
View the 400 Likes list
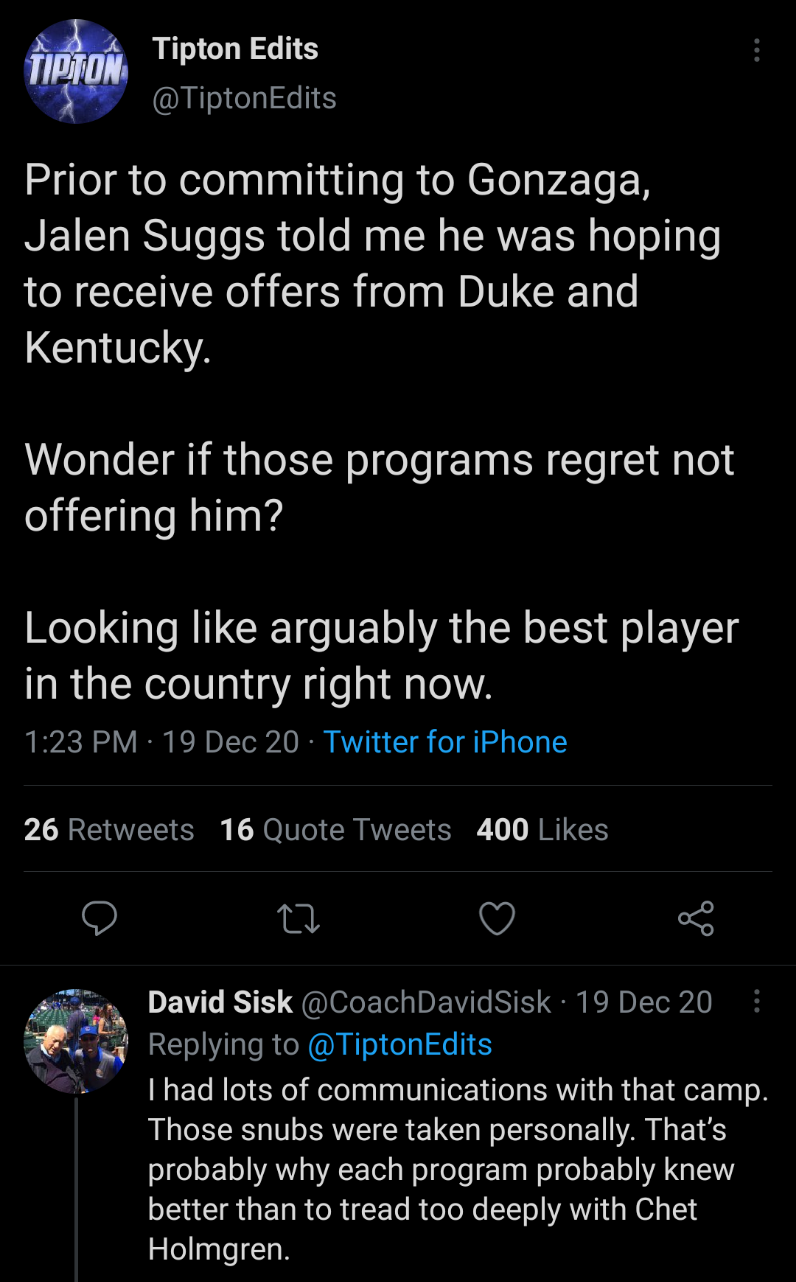[x=543, y=830]
